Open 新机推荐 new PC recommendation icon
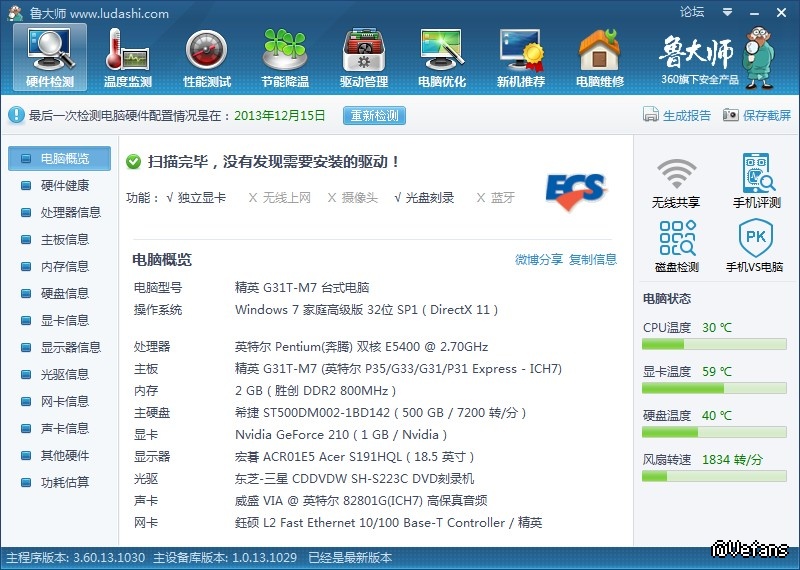This screenshot has height=570, width=800. pos(521,57)
